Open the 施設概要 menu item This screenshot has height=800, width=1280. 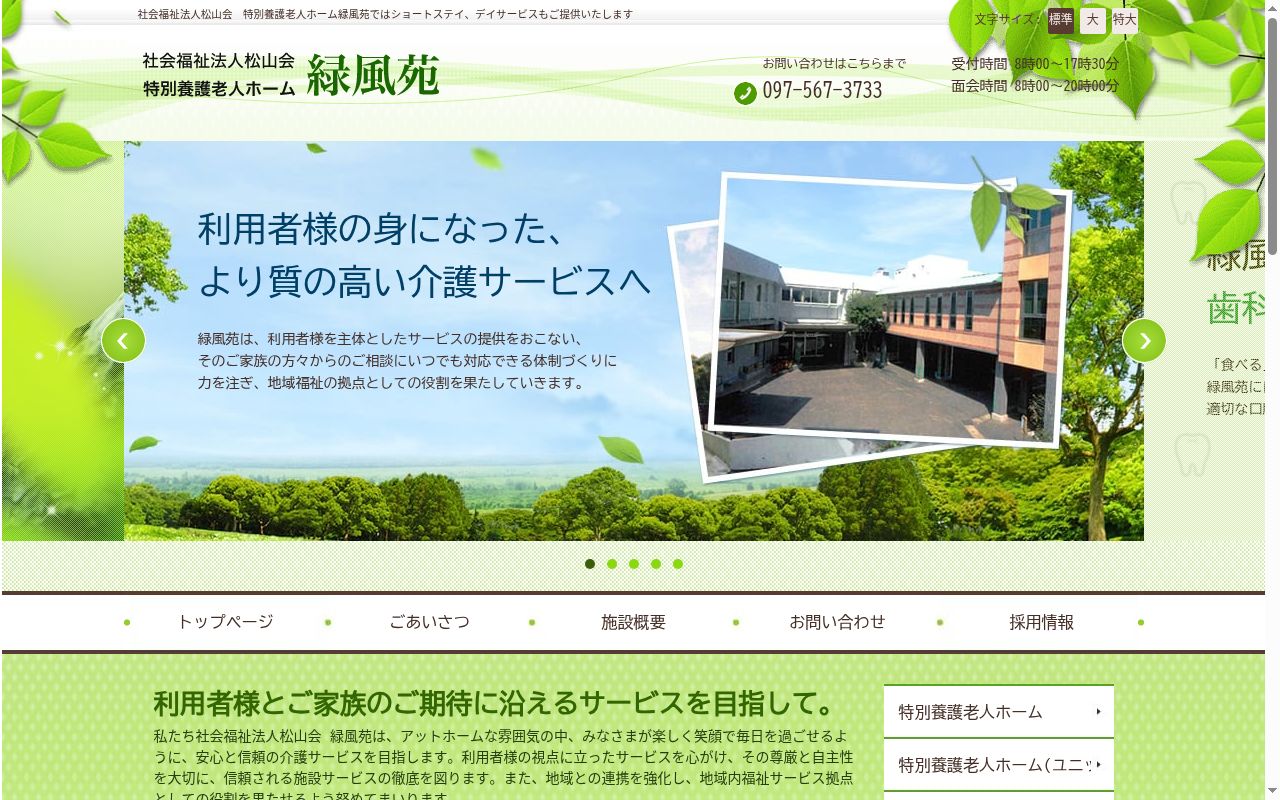tap(633, 622)
